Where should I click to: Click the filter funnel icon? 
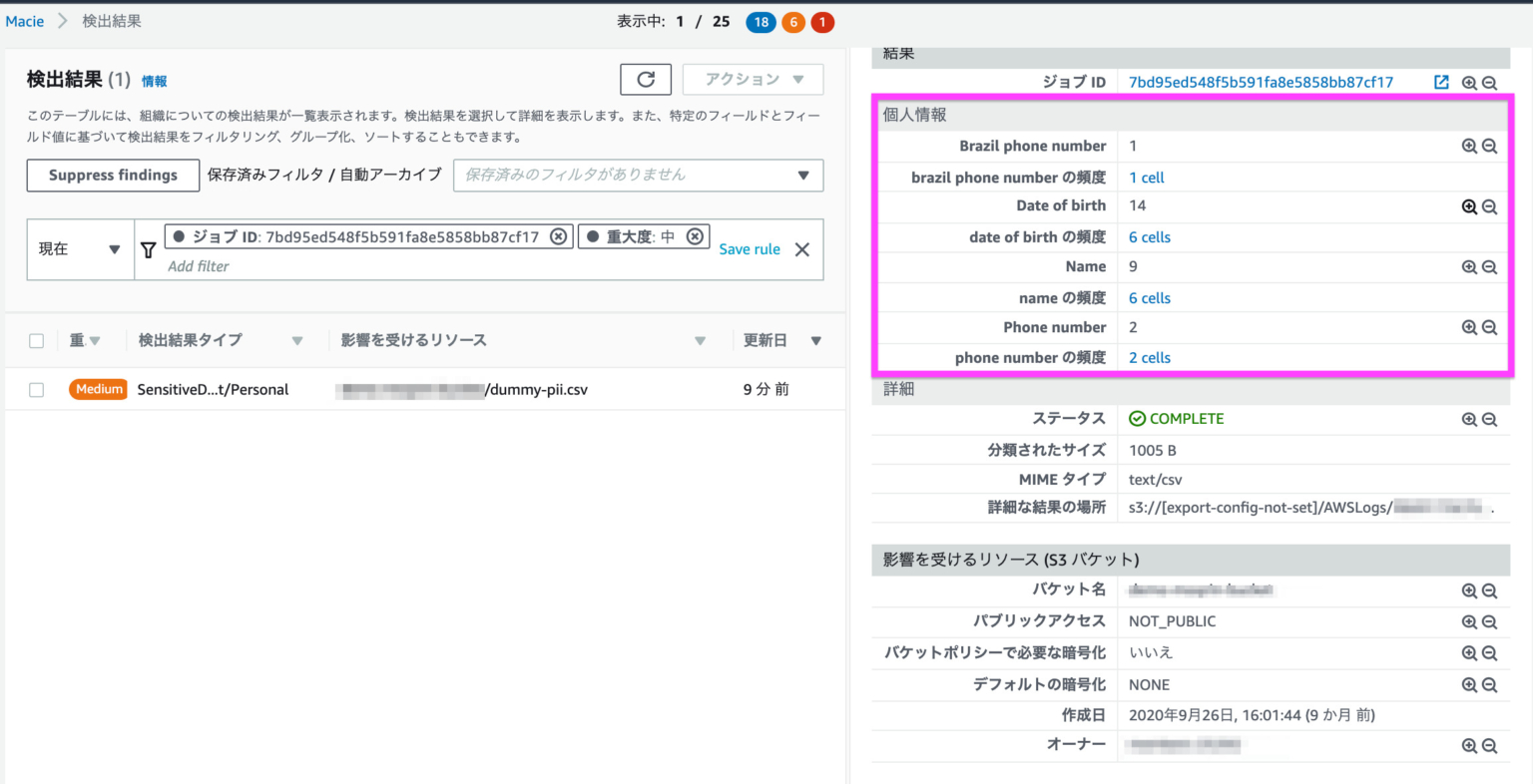pyautogui.click(x=148, y=249)
